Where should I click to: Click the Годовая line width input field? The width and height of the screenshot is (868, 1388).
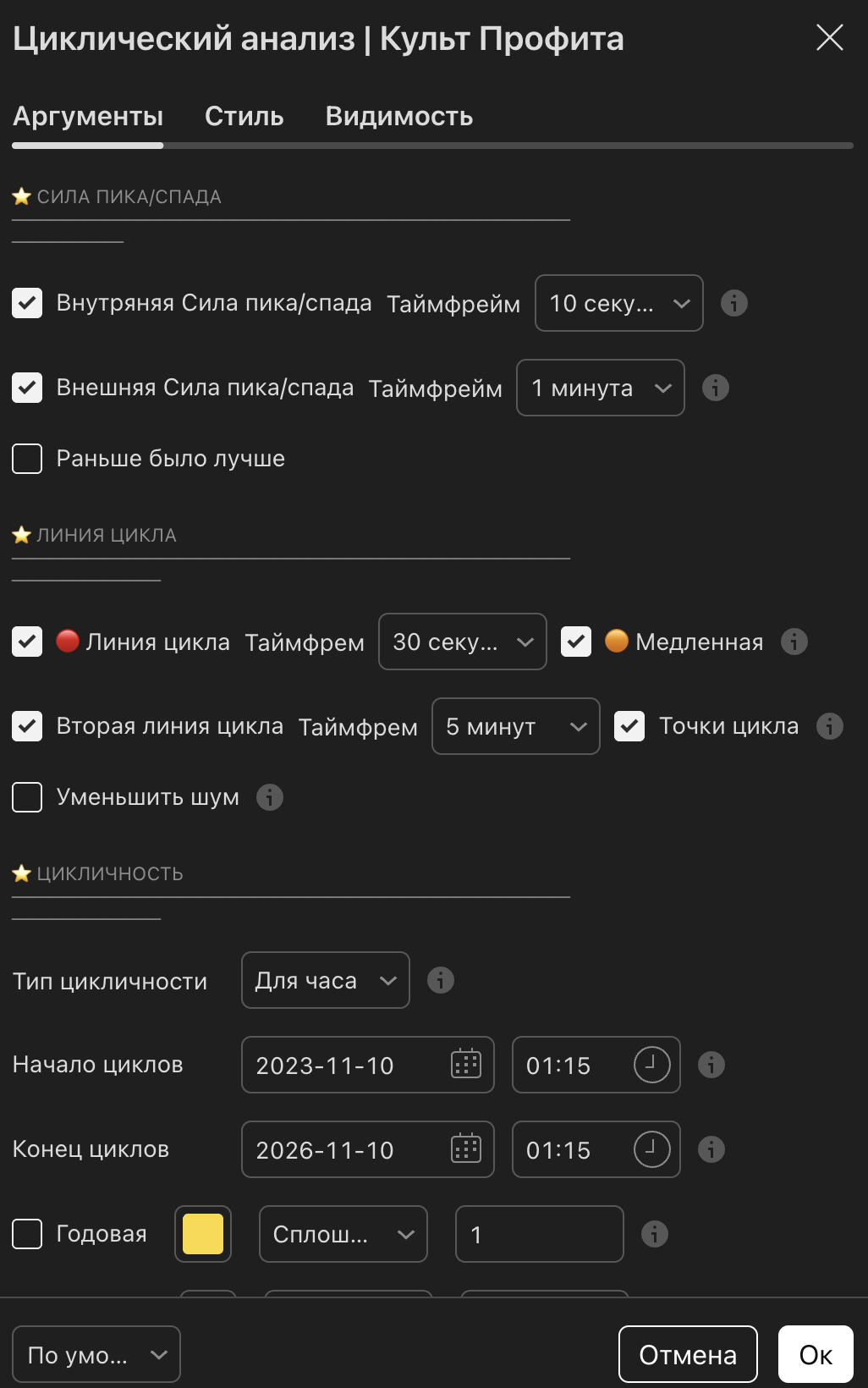539,1234
